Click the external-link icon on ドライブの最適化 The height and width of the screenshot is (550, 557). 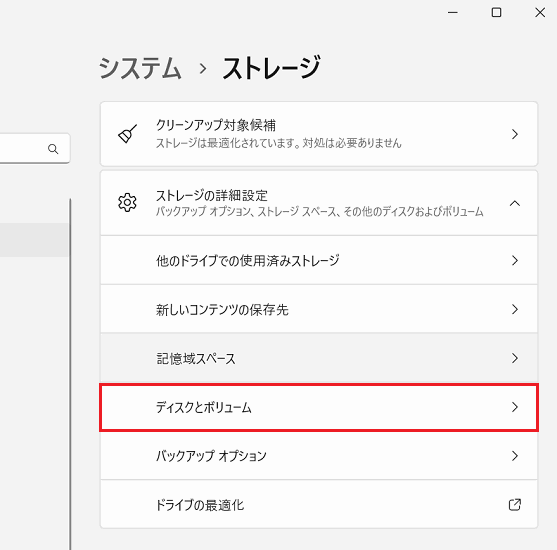click(x=515, y=505)
